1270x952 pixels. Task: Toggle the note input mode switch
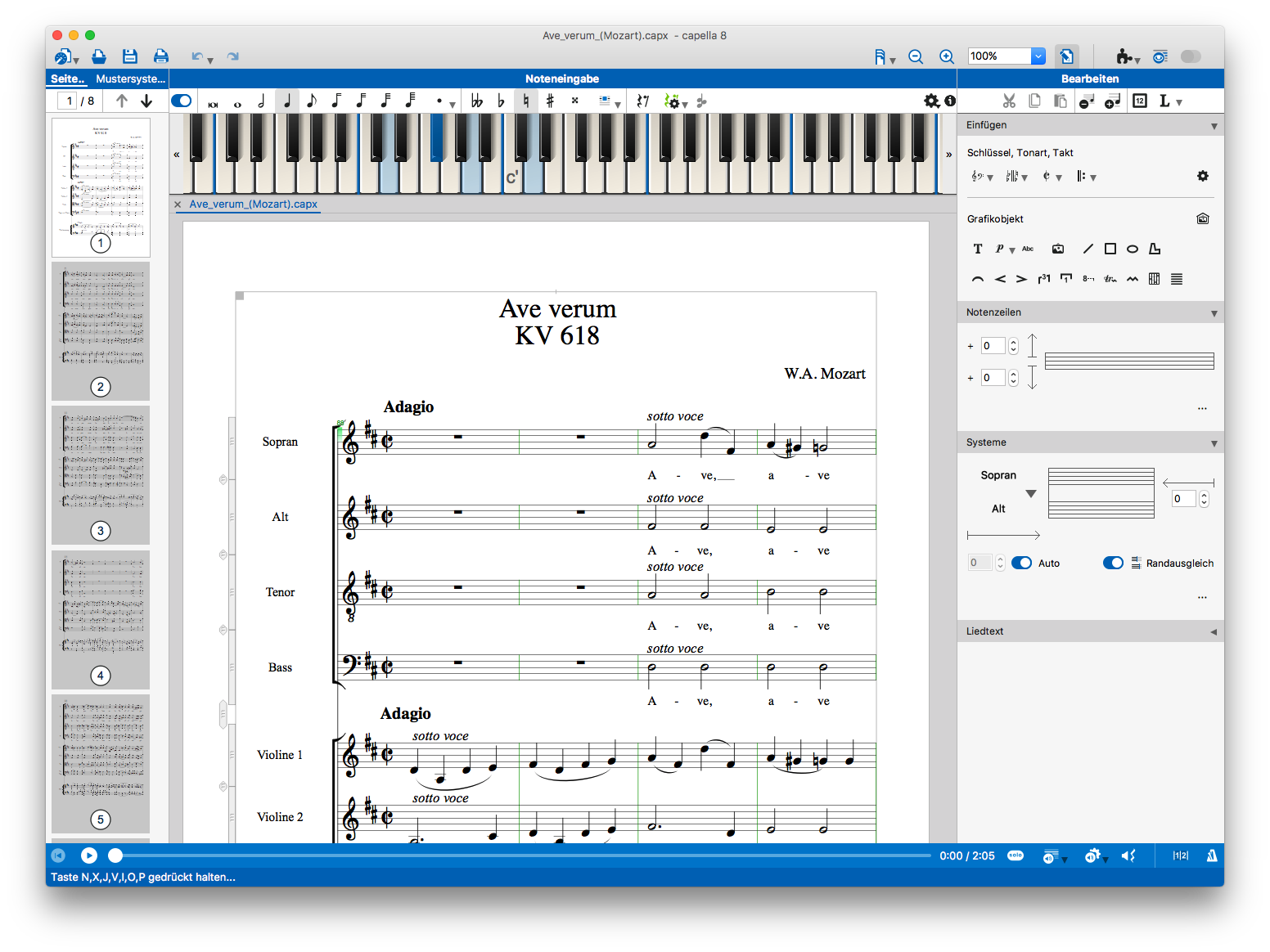[x=182, y=101]
